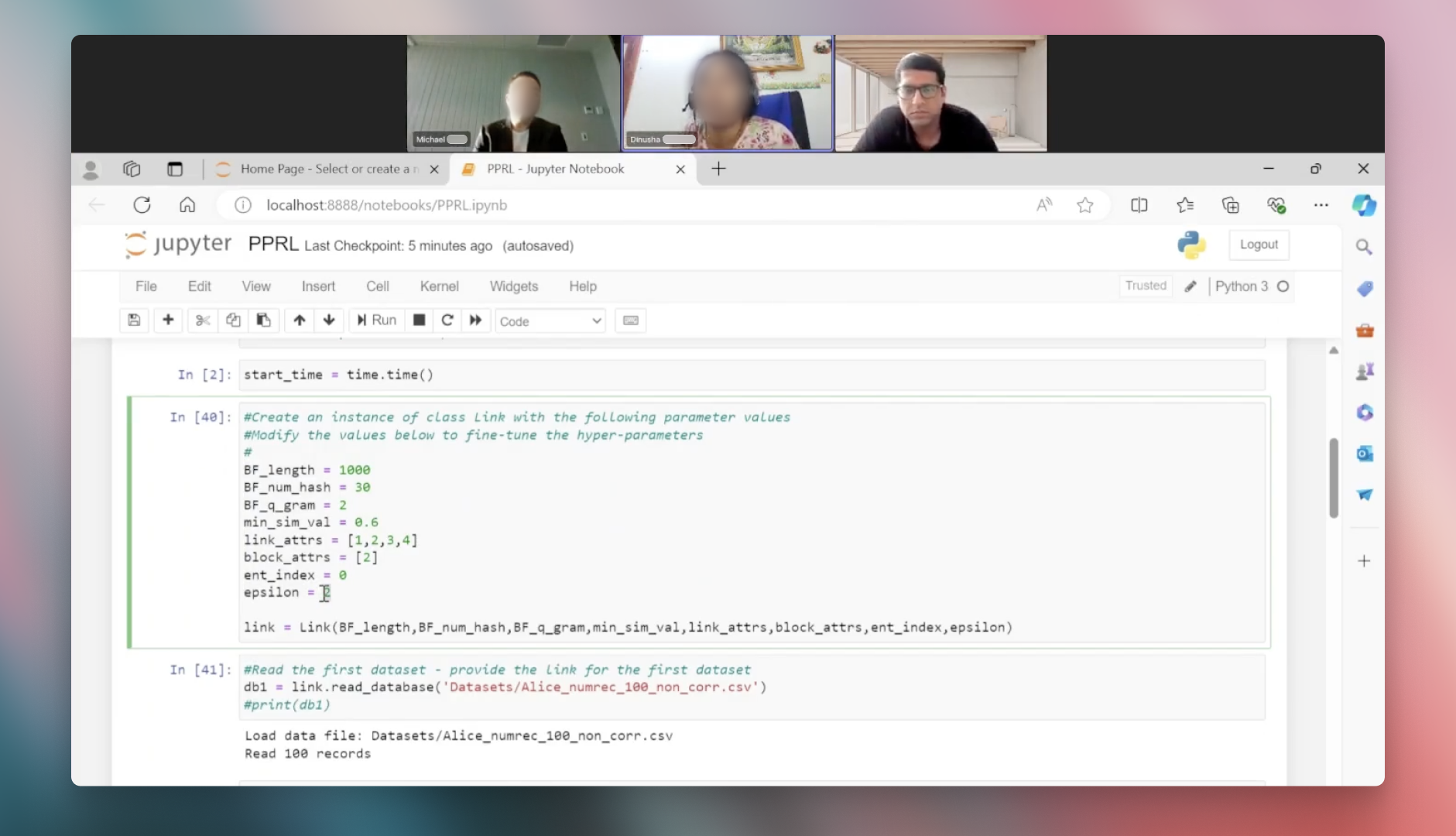Screen dimensions: 1456x836
Task: Insert a cell below with plus icon
Action: coord(168,320)
